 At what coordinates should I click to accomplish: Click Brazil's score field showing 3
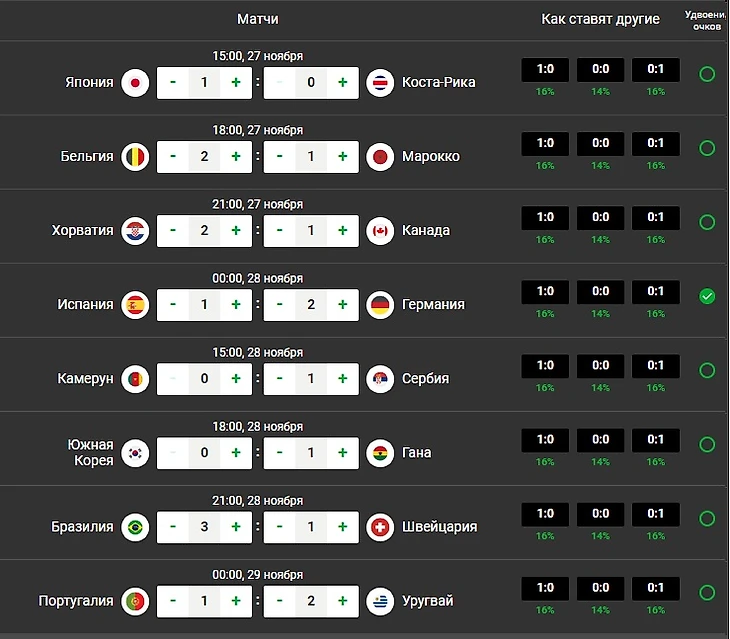click(x=204, y=526)
